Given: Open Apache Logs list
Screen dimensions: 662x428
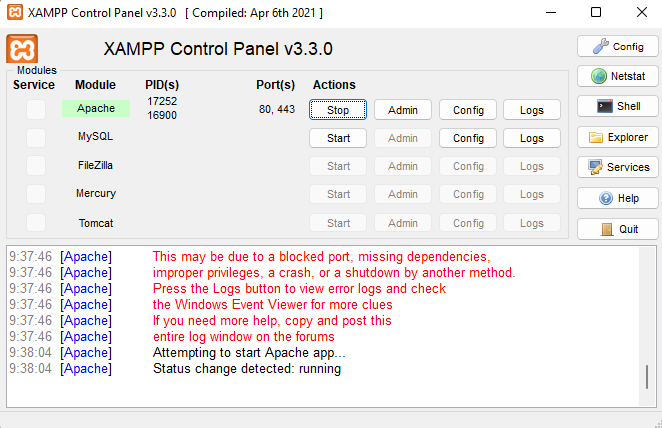Looking at the screenshot, I should [x=532, y=110].
